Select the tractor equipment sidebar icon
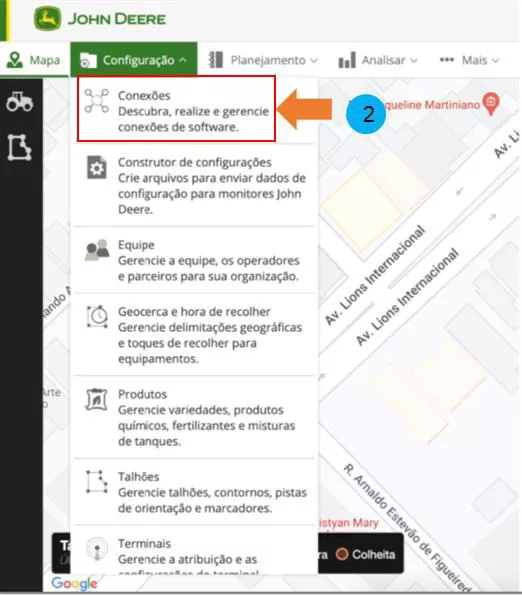The width and height of the screenshot is (522, 595). [x=19, y=101]
